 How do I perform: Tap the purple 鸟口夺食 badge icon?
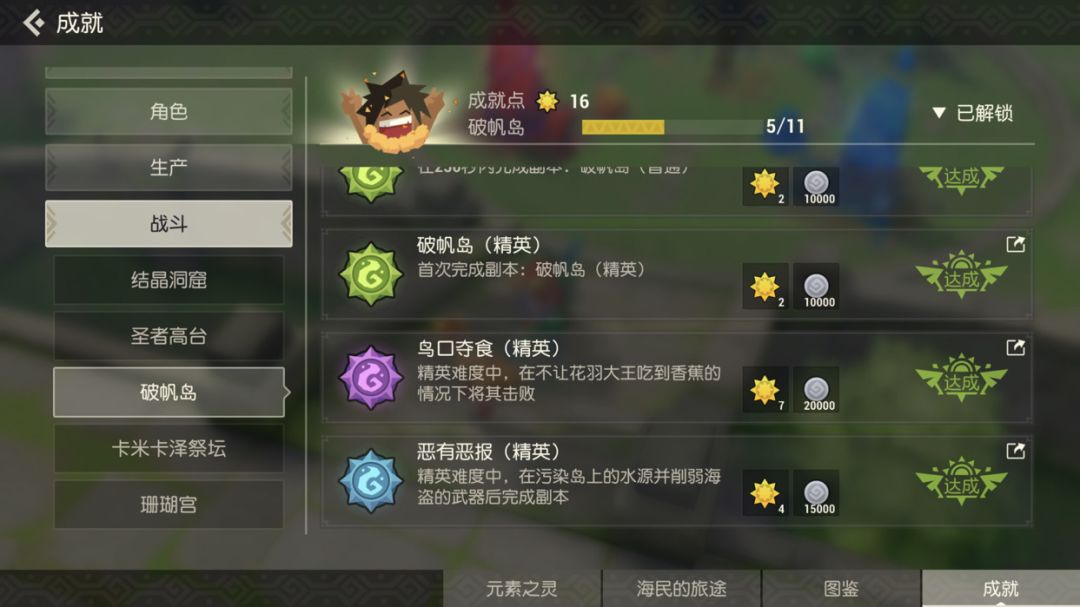(x=371, y=378)
